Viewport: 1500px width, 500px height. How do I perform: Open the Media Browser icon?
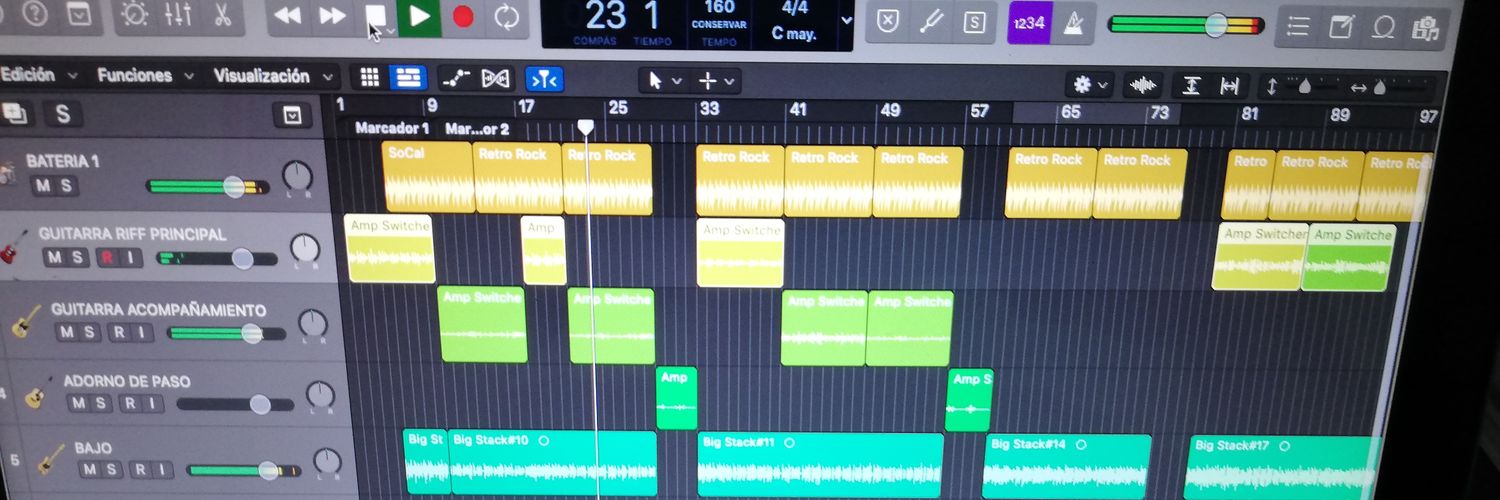[x=1426, y=28]
